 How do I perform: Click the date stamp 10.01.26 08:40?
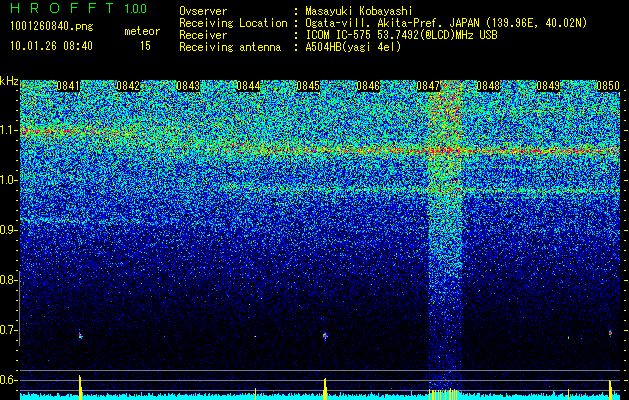pyautogui.click(x=51, y=46)
